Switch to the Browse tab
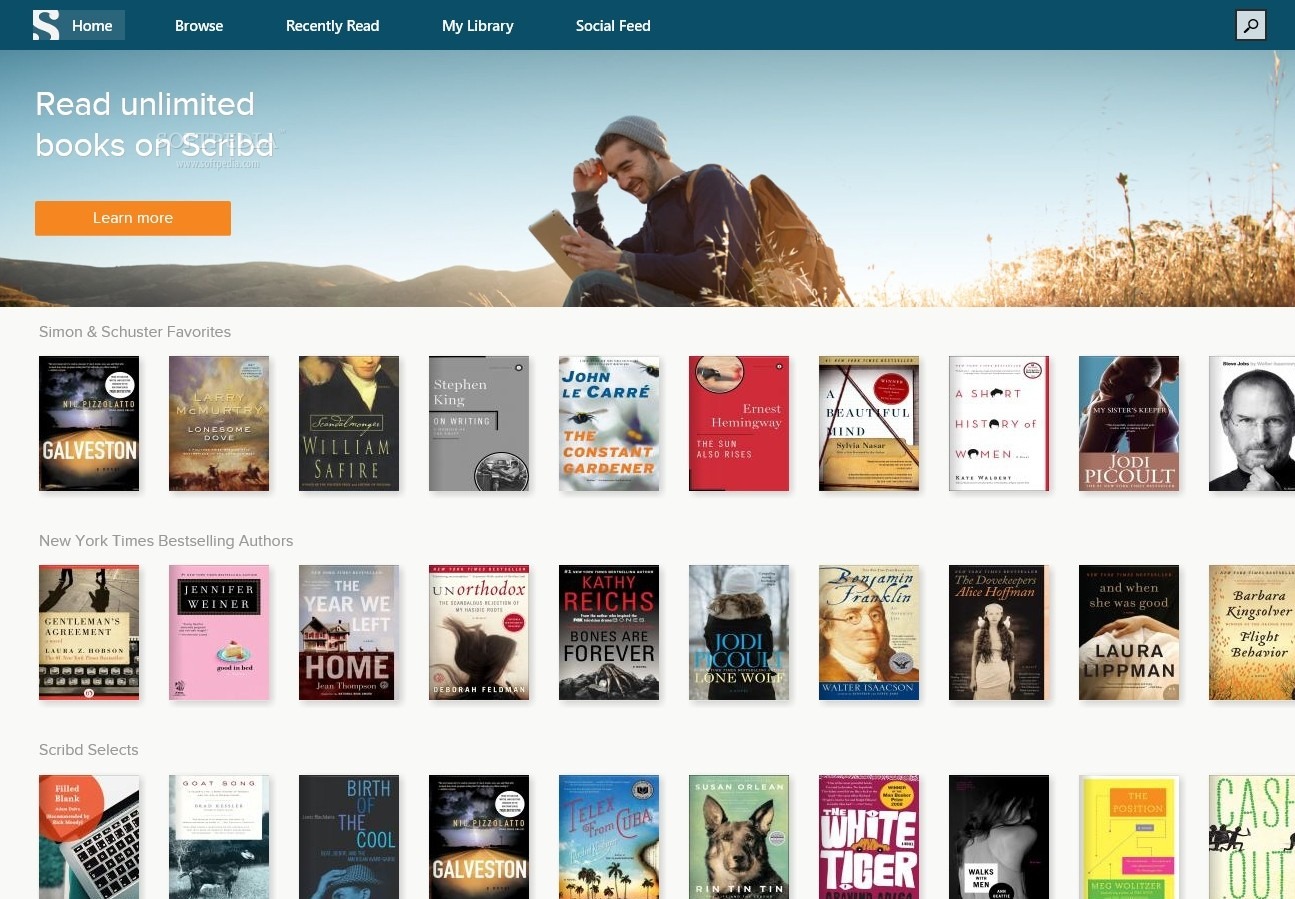This screenshot has width=1295, height=899. [199, 26]
